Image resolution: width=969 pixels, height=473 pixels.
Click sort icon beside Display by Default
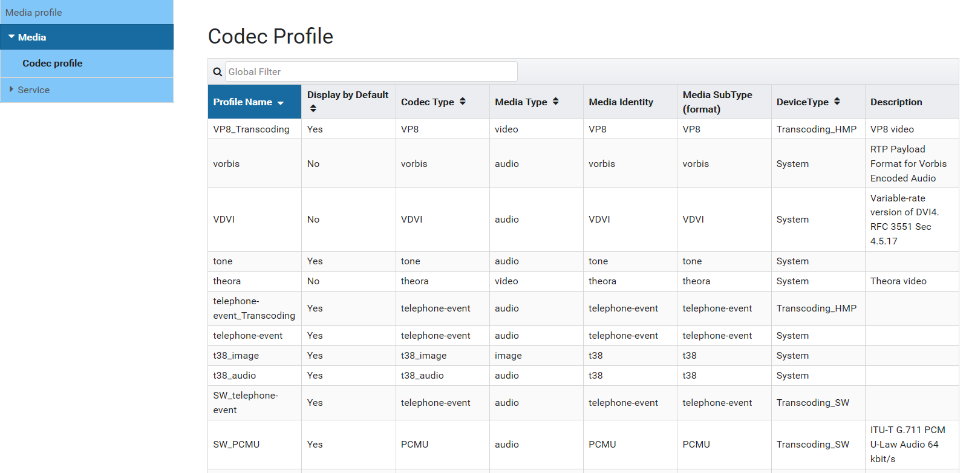pos(311,108)
